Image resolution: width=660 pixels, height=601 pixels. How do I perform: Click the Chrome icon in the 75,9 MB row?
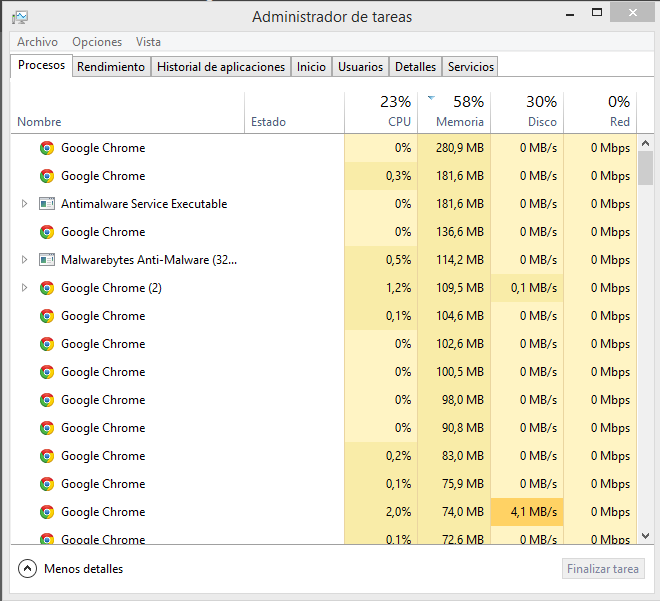(x=47, y=484)
